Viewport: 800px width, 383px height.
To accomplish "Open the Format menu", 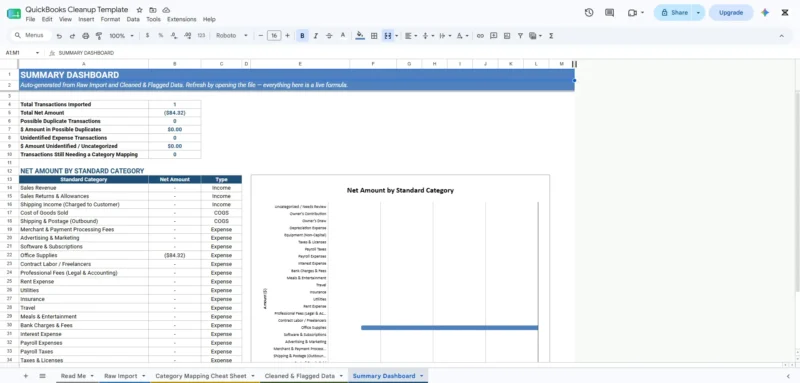I will click(110, 19).
